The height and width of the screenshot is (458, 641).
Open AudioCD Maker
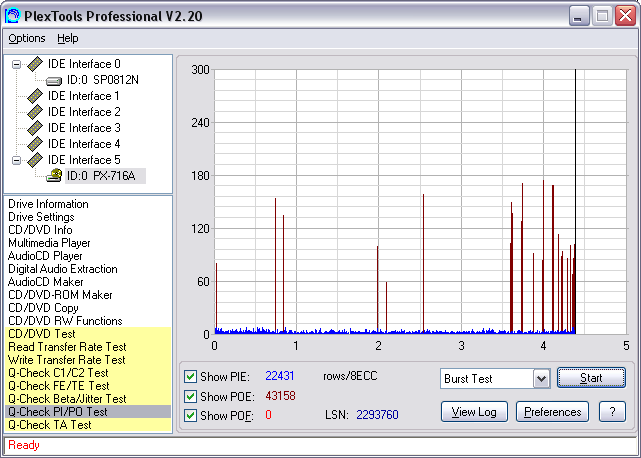coord(45,282)
